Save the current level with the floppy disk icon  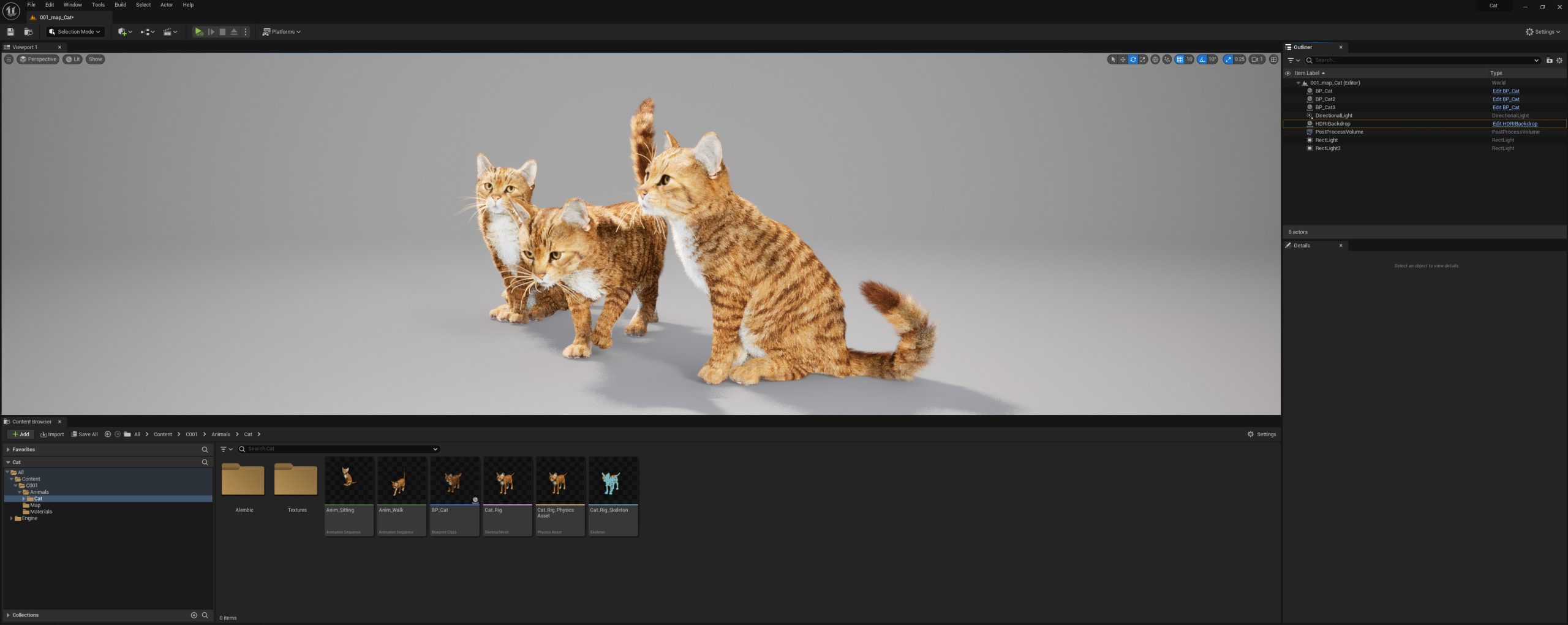click(x=10, y=32)
